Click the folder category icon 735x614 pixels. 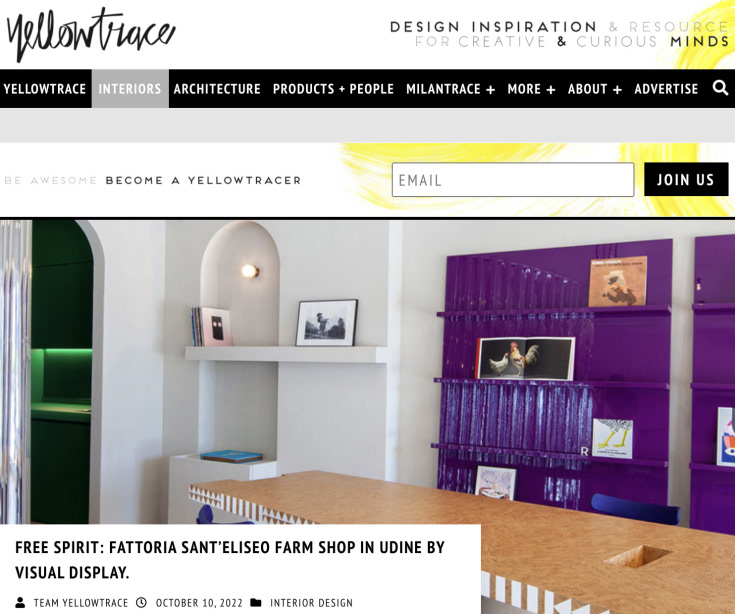pos(256,602)
